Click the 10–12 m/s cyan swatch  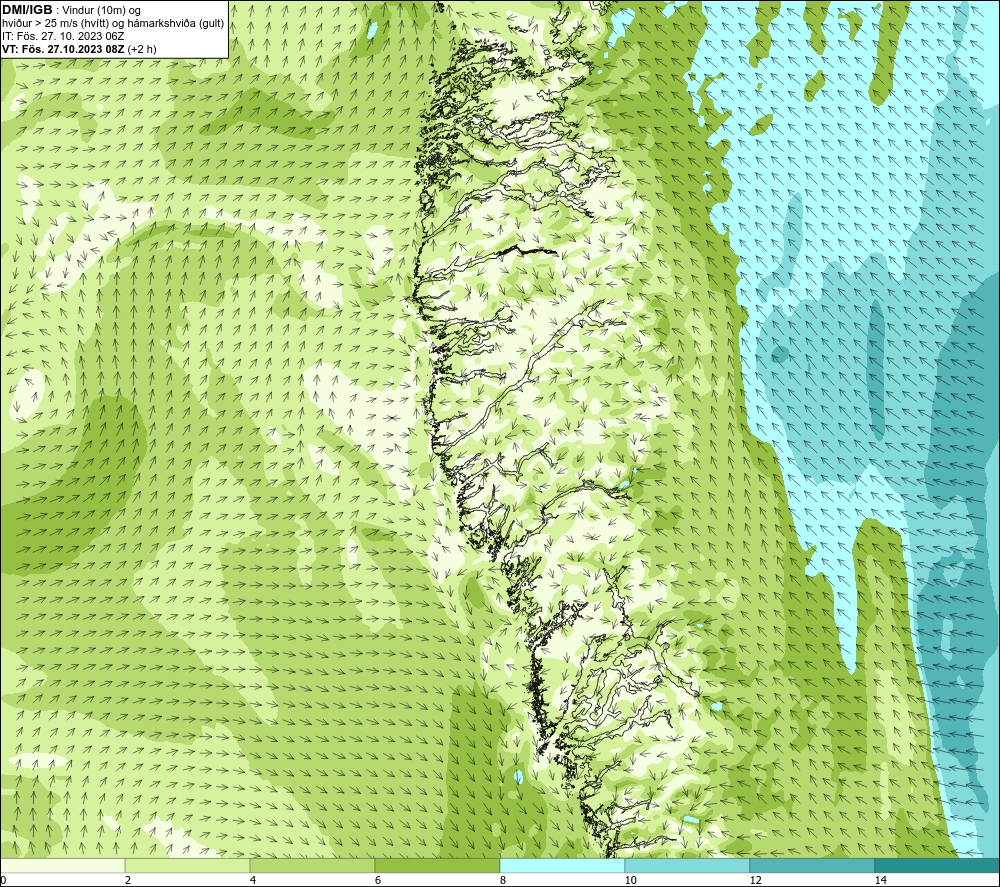(688, 866)
